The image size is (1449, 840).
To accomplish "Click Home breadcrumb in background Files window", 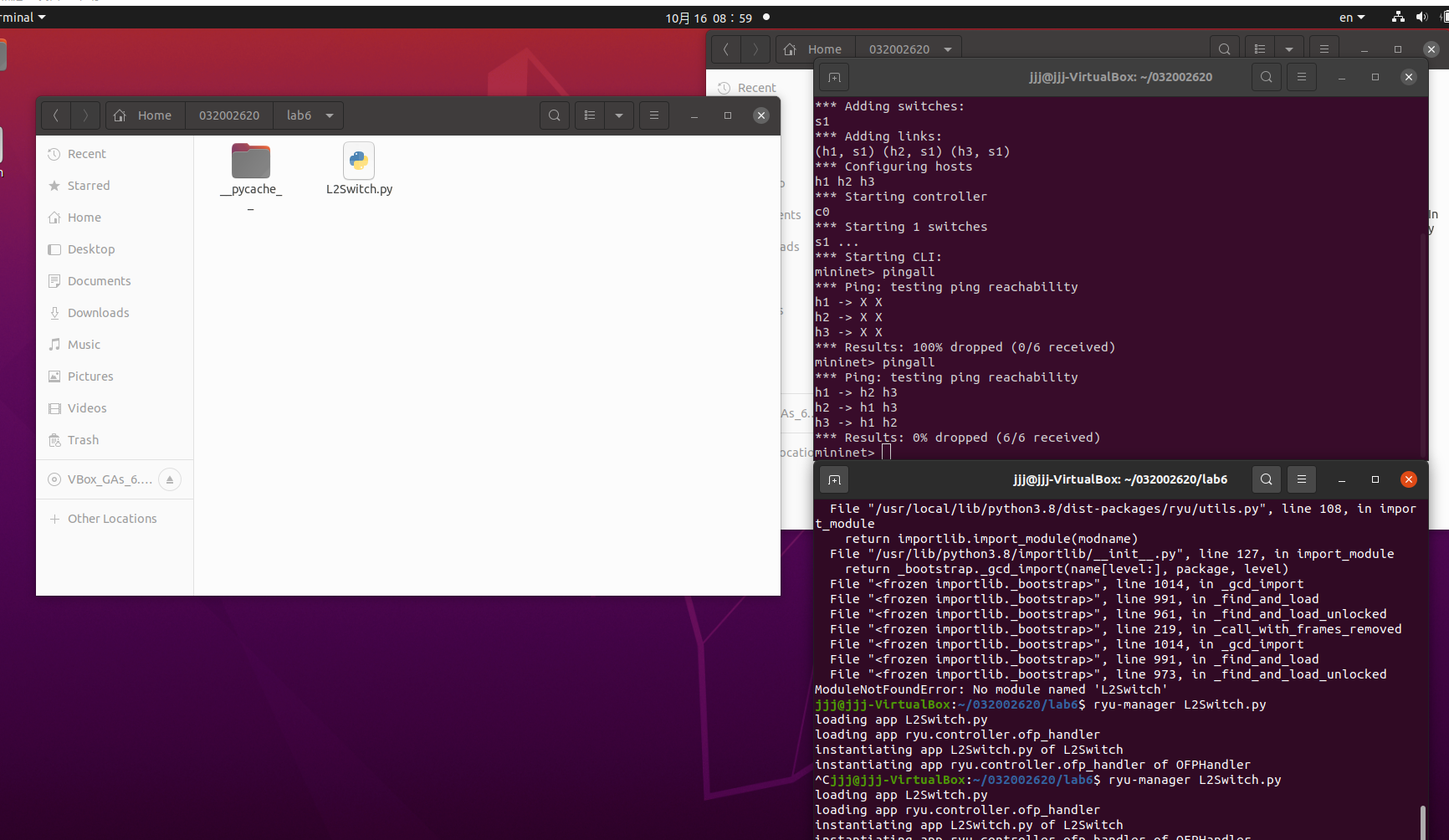I will click(815, 49).
